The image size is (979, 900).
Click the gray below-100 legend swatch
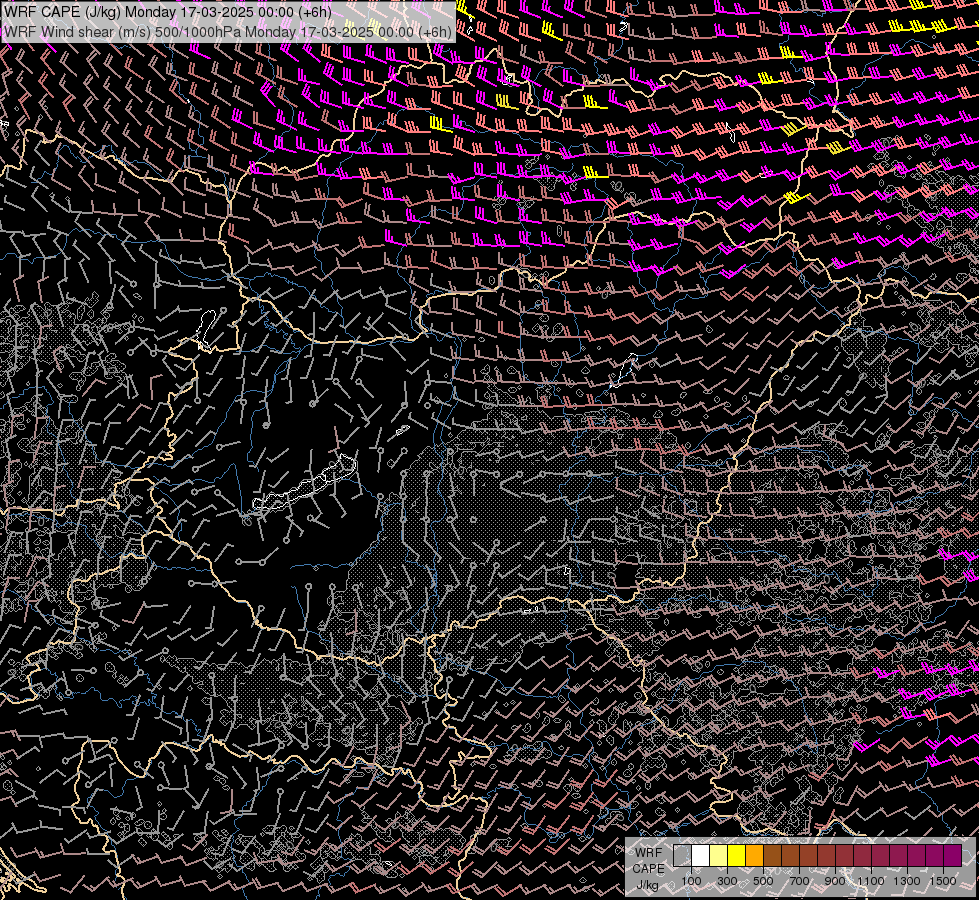coord(682,855)
